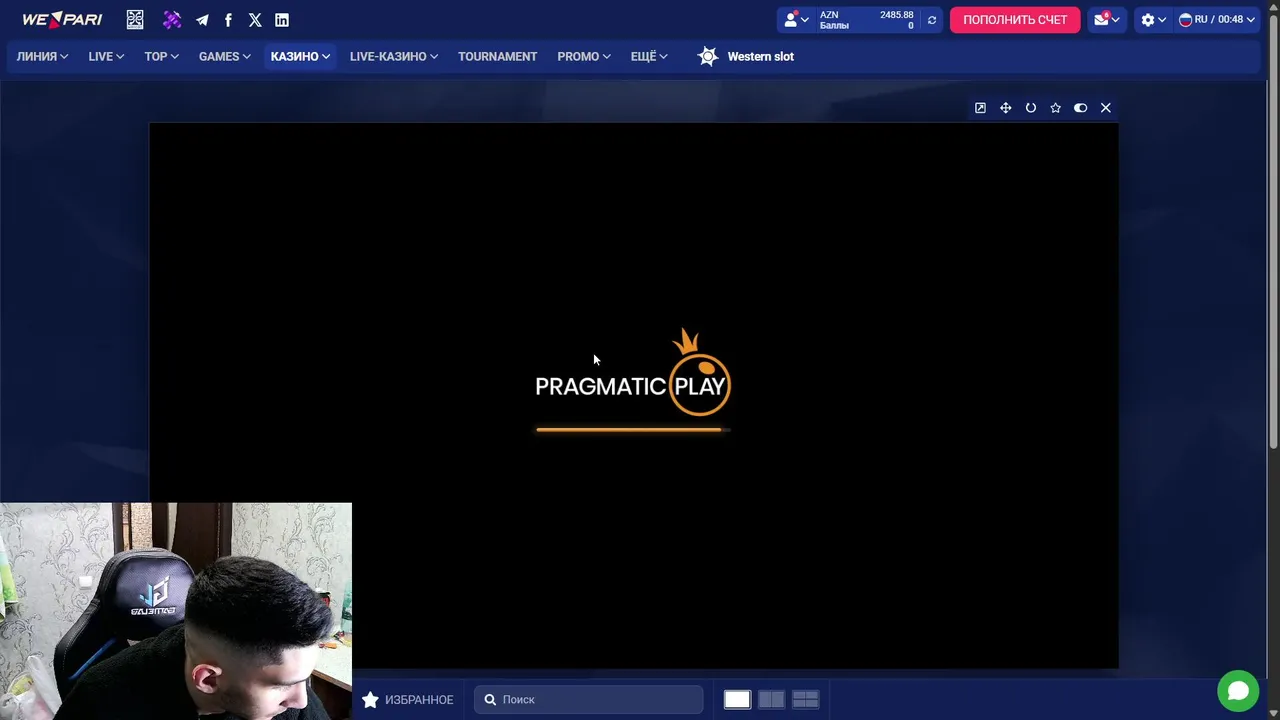The height and width of the screenshot is (720, 1280).
Task: Open the settings gear dropdown
Action: (x=1154, y=20)
